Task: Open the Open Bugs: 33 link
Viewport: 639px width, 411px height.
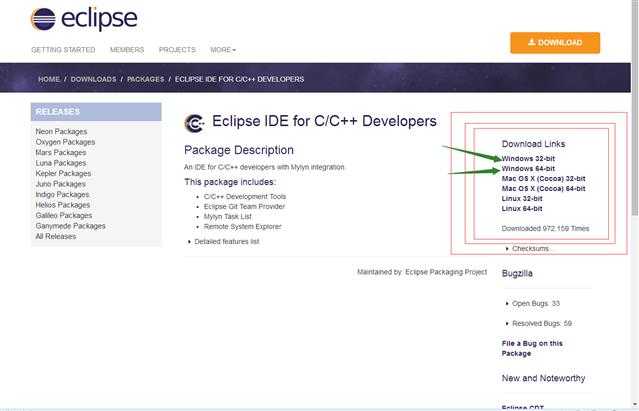Action: tap(536, 303)
